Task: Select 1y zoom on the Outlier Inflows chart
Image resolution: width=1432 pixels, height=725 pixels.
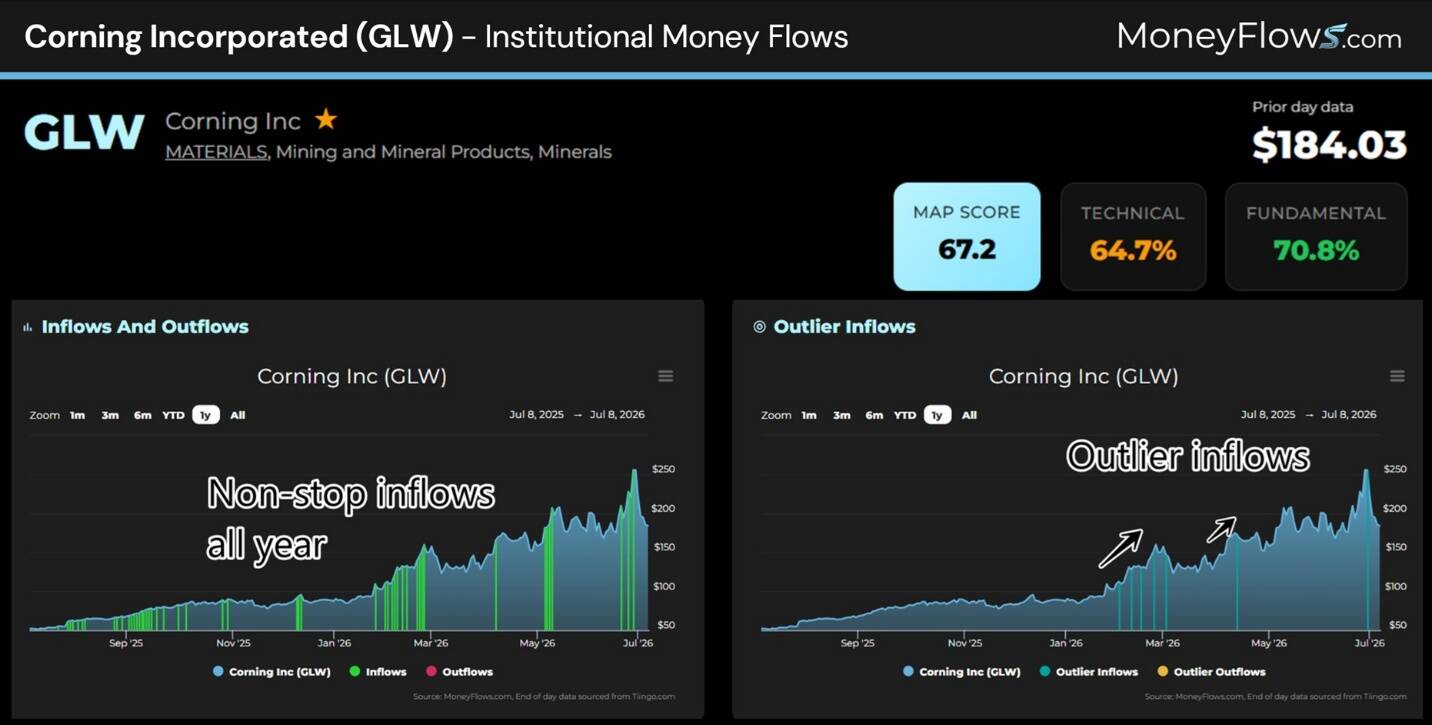Action: 937,415
